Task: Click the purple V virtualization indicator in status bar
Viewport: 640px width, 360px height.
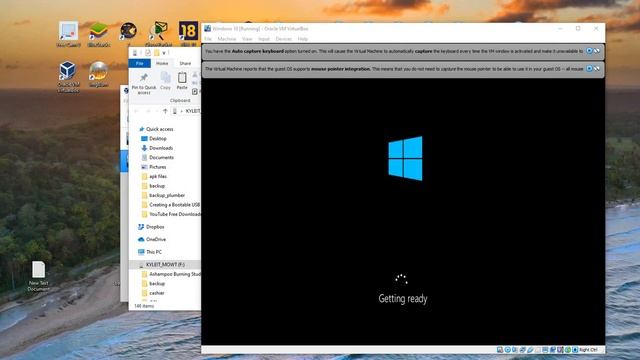Action: [x=560, y=350]
